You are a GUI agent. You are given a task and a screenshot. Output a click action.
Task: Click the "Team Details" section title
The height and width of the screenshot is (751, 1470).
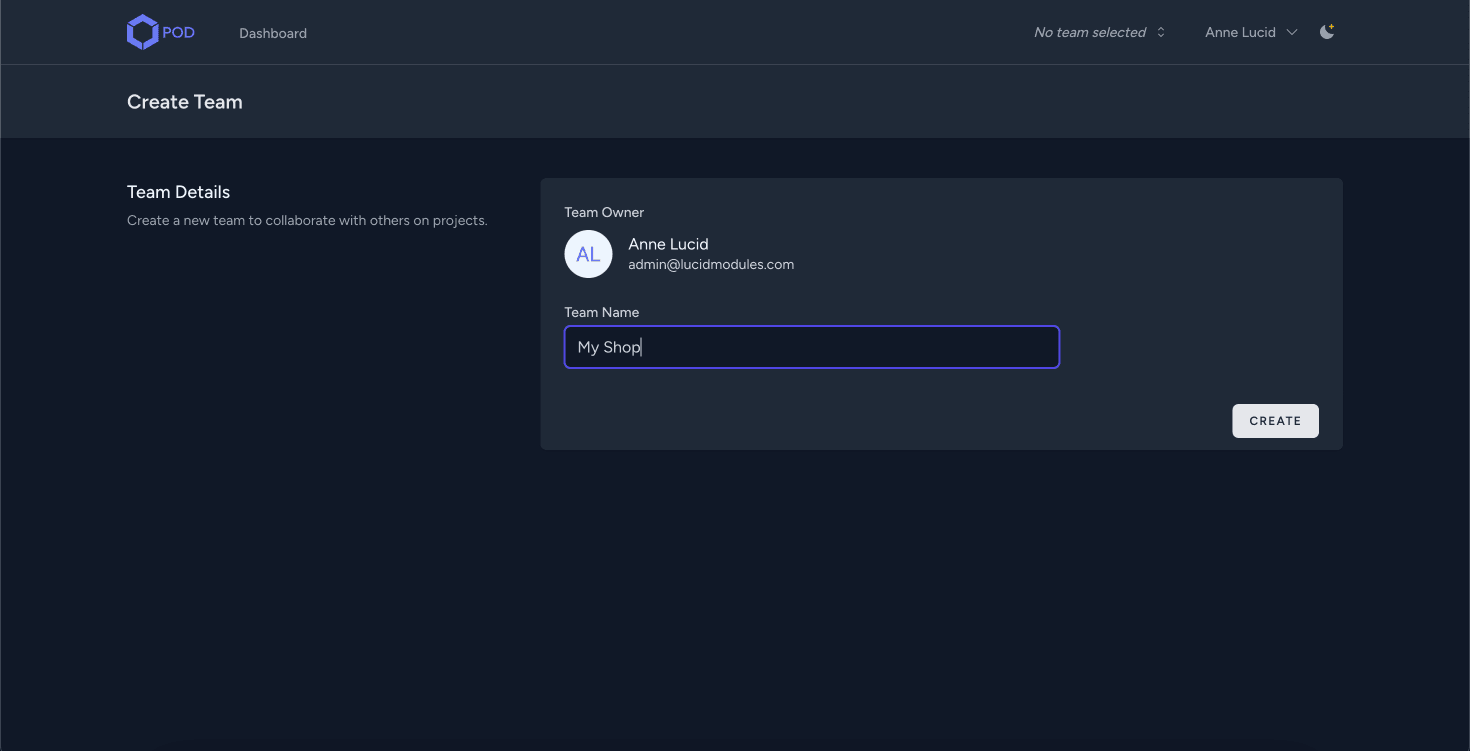178,191
